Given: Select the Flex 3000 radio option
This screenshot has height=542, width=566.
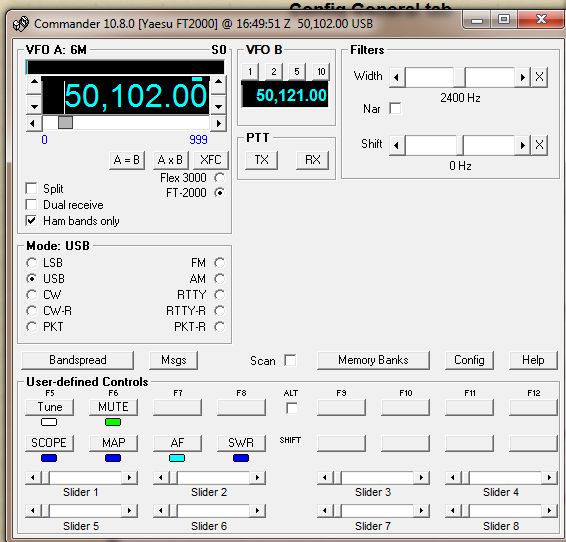Looking at the screenshot, I should coord(219,178).
